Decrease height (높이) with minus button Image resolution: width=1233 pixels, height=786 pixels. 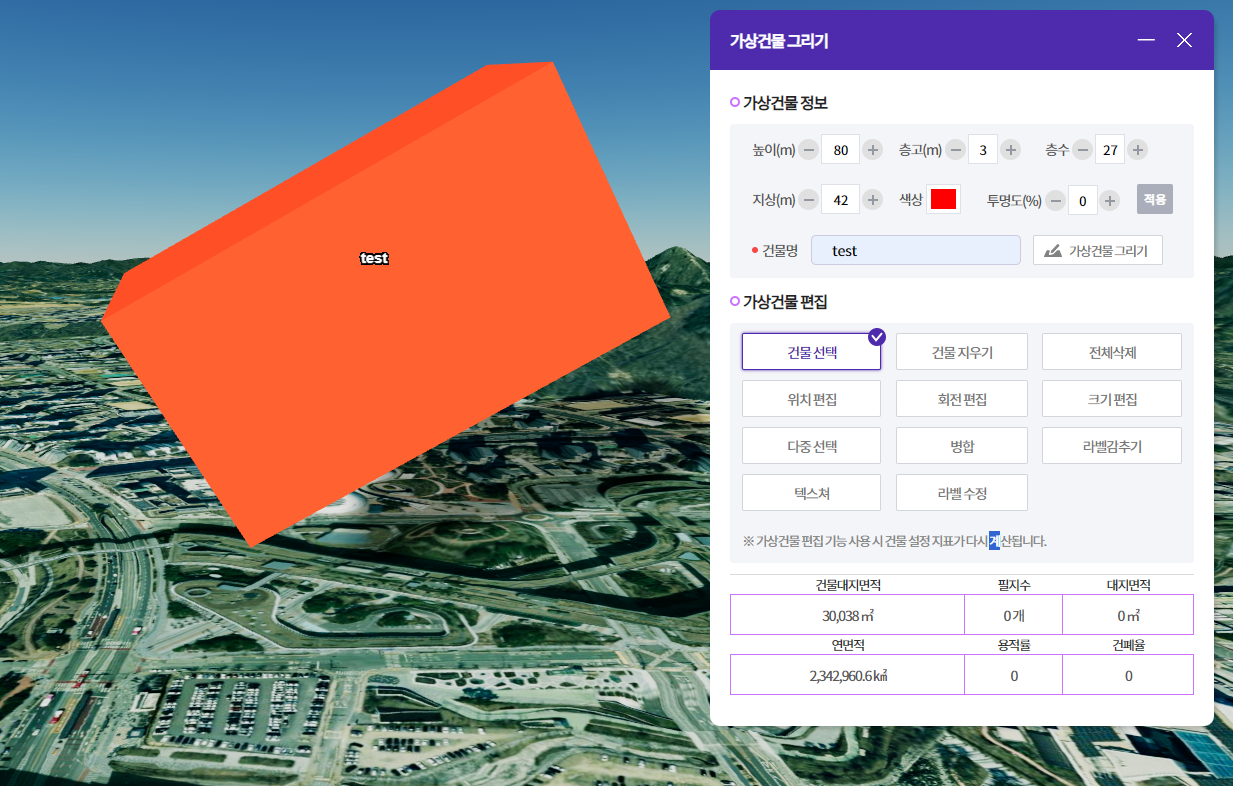point(808,150)
